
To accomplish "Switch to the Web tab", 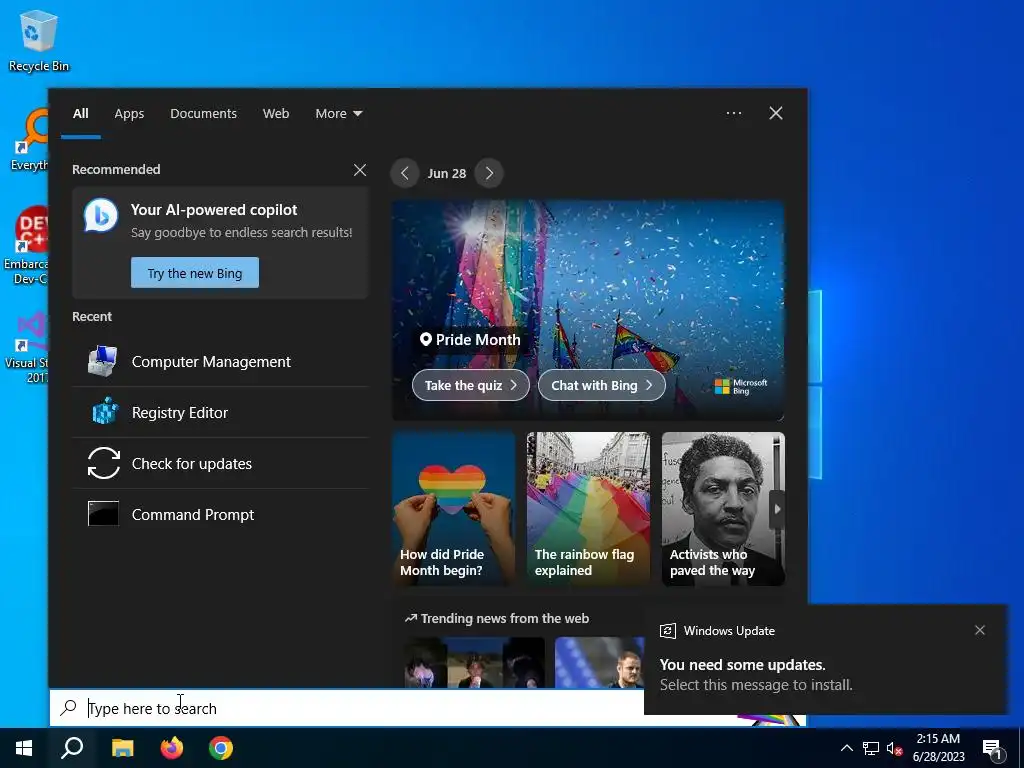I will [276, 114].
